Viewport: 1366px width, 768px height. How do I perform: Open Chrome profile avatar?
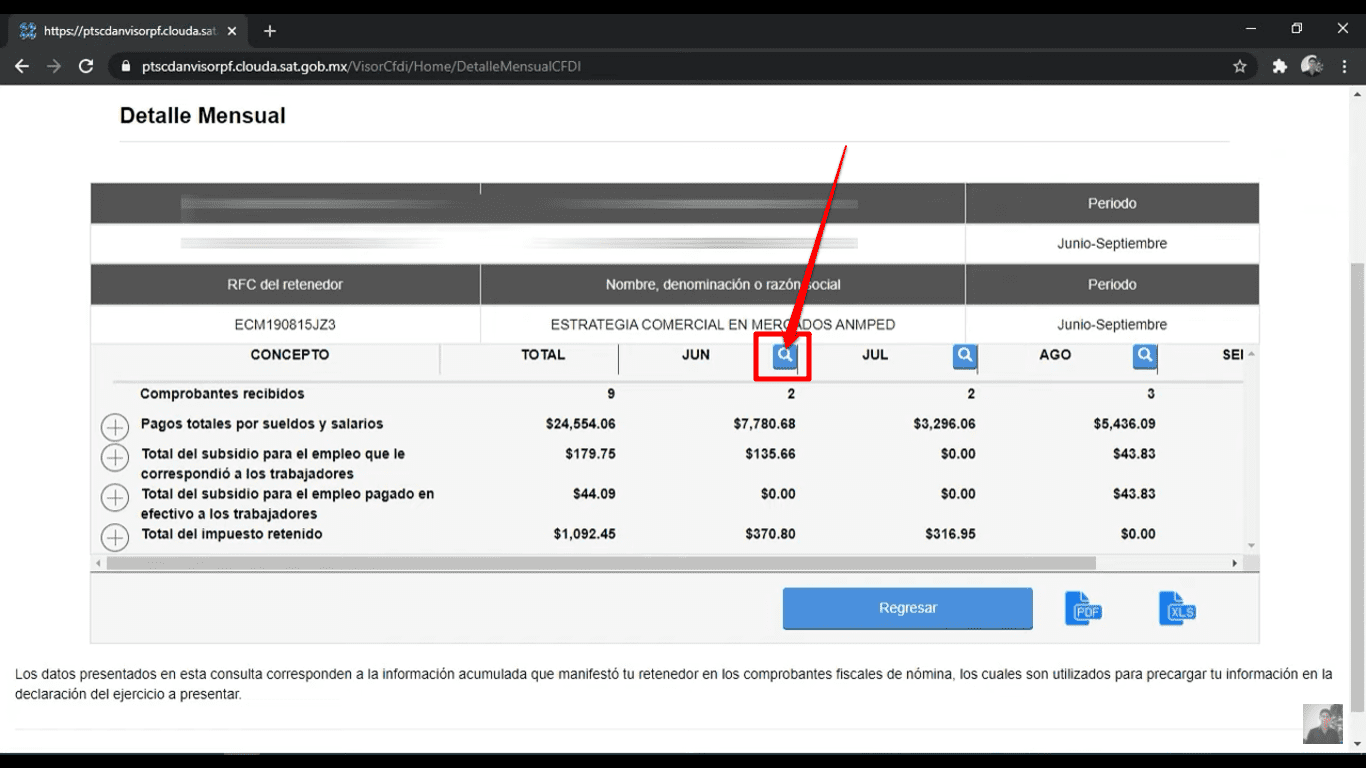pyautogui.click(x=1312, y=66)
